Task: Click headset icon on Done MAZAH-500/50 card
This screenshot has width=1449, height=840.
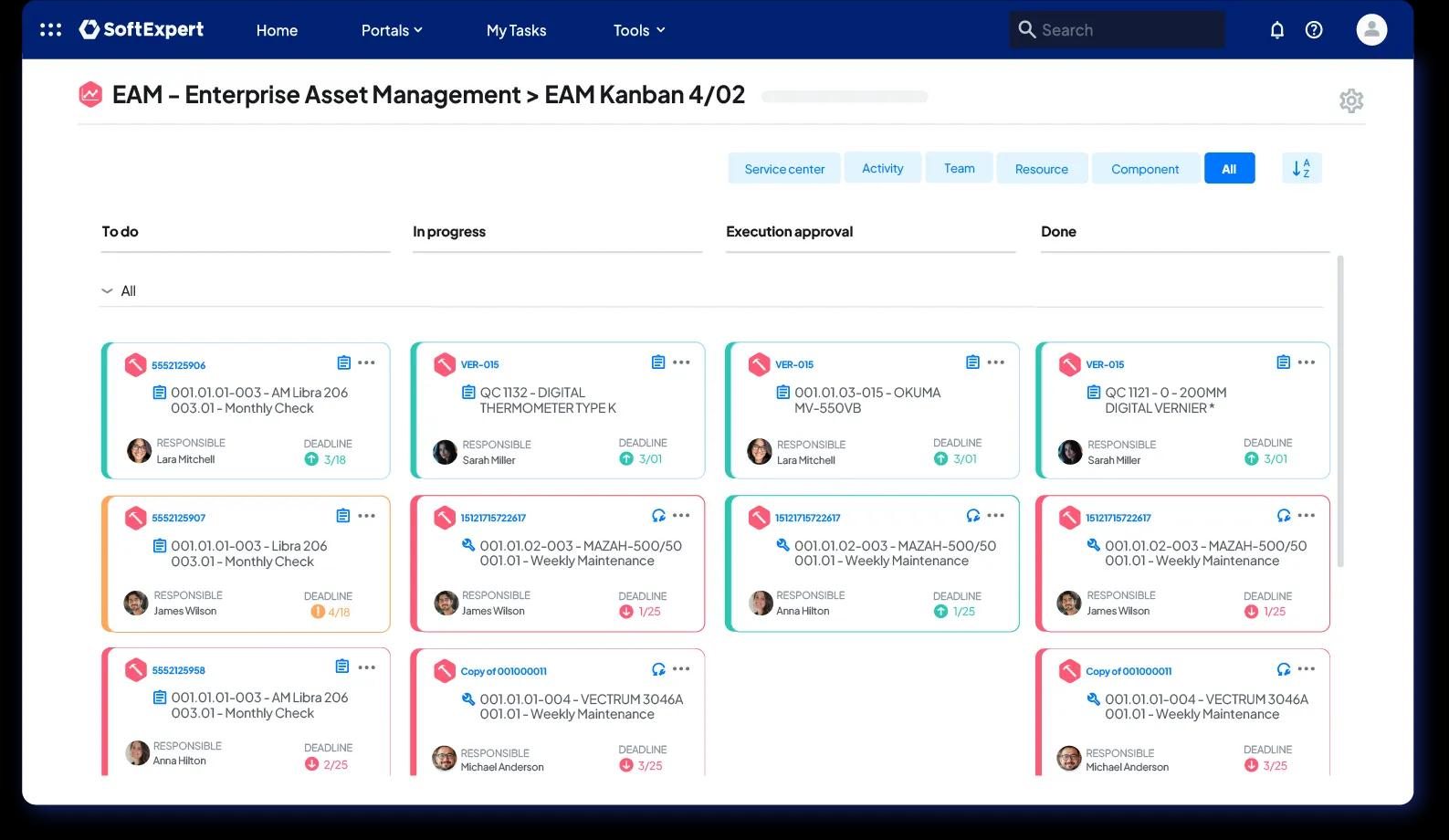Action: 1284,516
